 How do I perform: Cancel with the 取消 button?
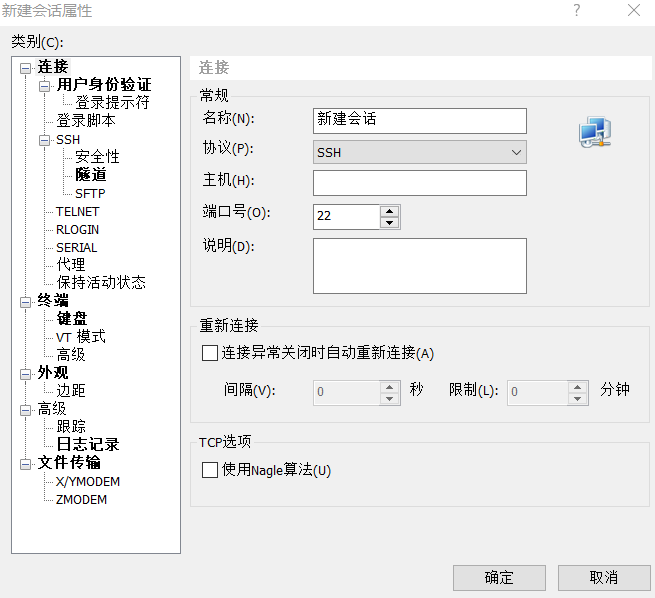tap(604, 578)
